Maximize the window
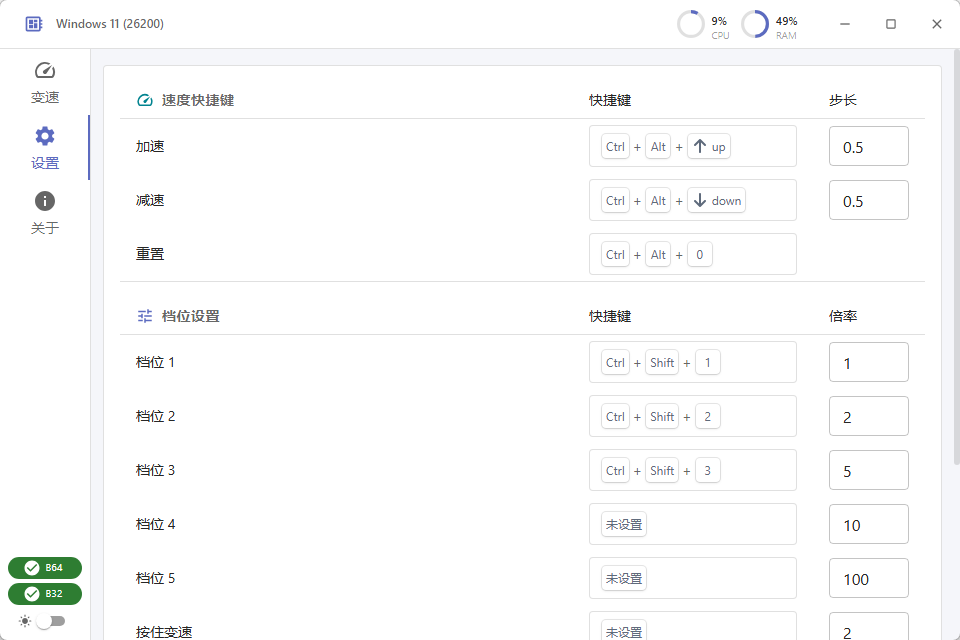This screenshot has width=960, height=640. click(891, 24)
